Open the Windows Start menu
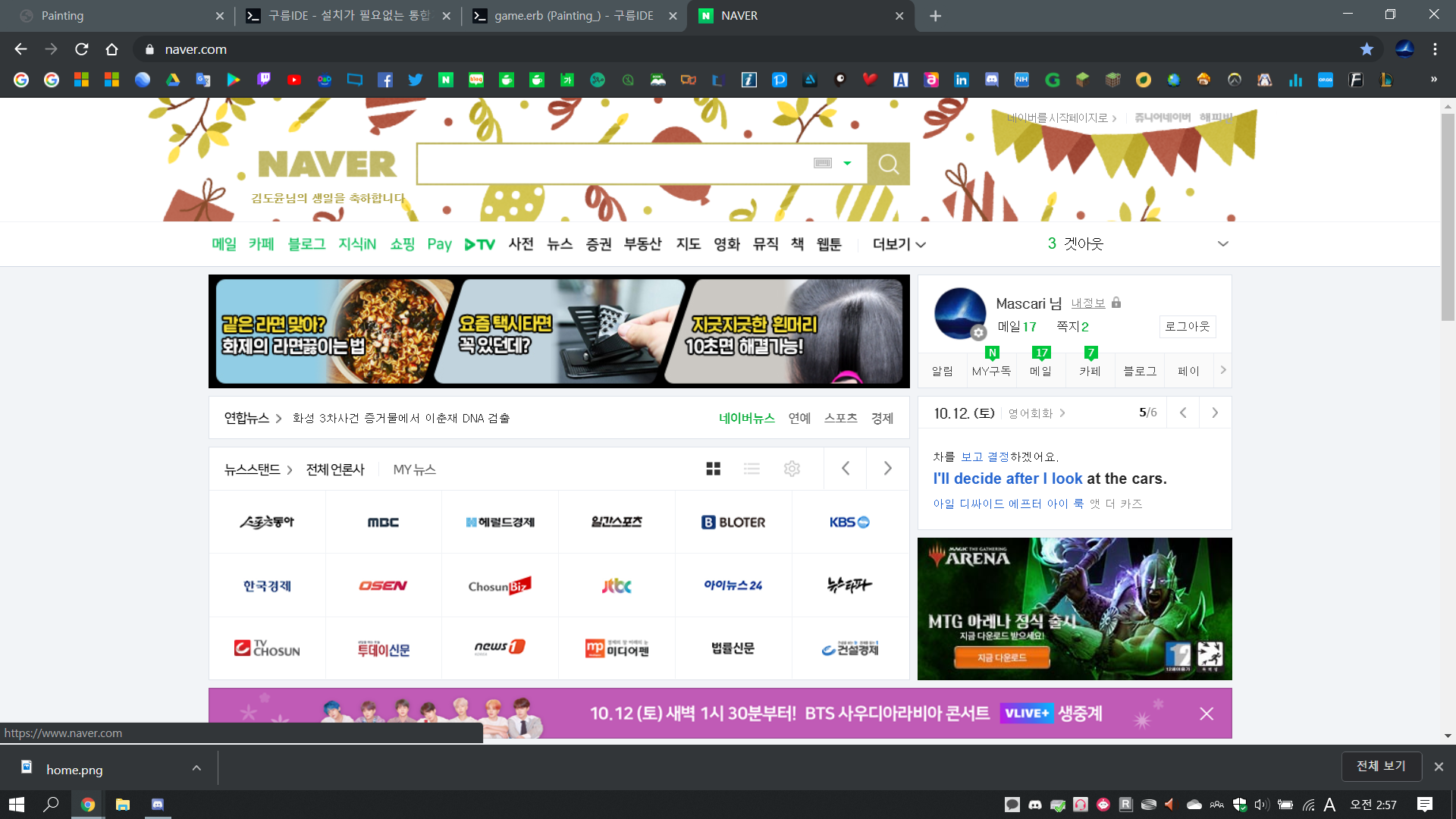This screenshot has height=819, width=1456. (17, 804)
